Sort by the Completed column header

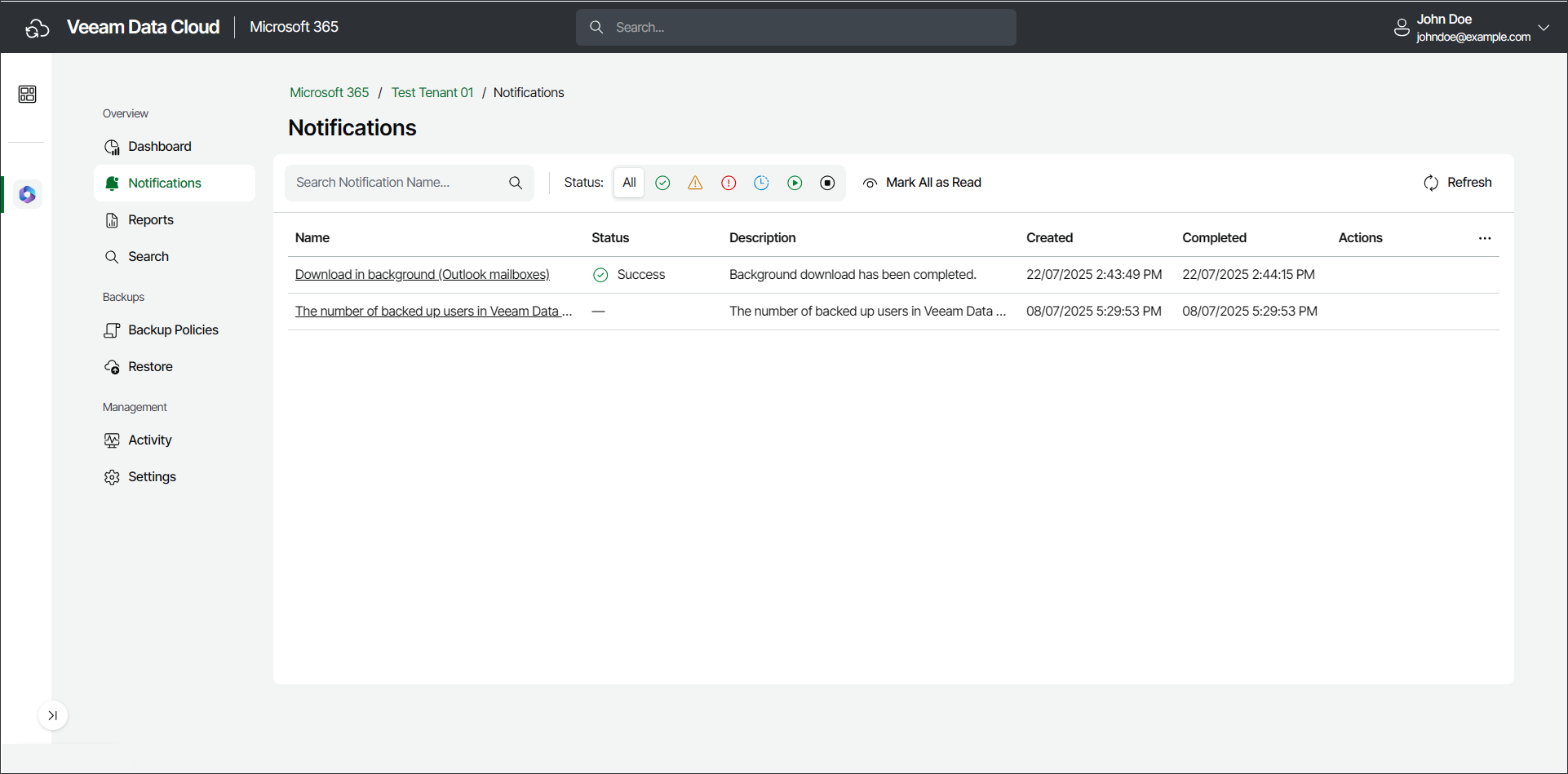click(1214, 238)
